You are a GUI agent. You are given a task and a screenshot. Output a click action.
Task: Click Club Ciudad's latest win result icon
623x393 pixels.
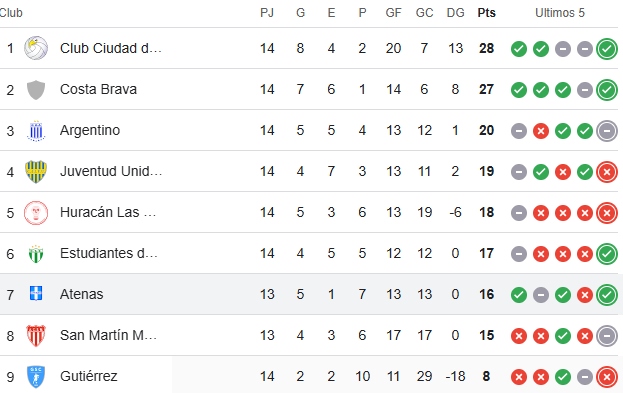(607, 49)
